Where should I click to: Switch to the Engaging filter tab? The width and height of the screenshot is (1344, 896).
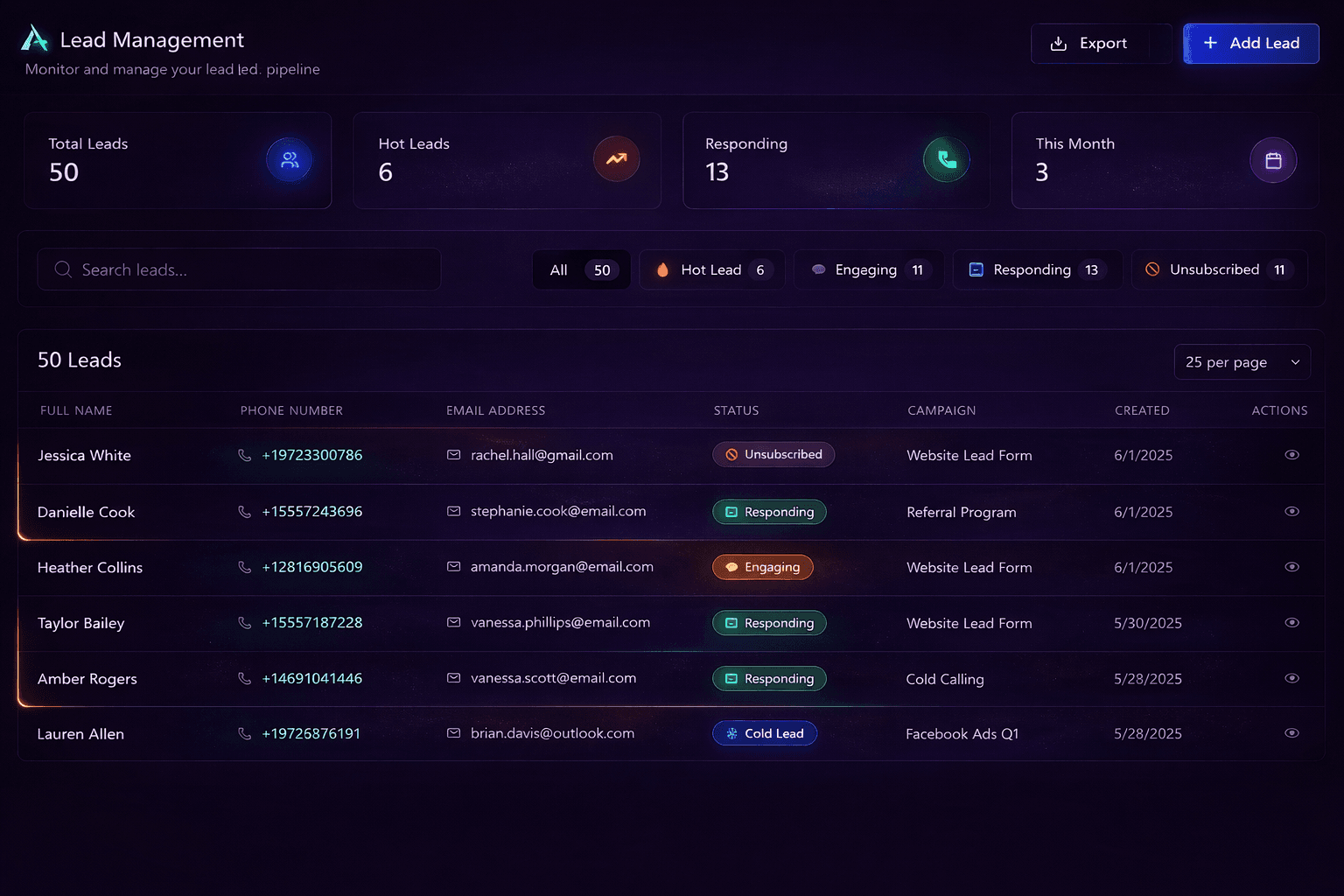pos(867,269)
